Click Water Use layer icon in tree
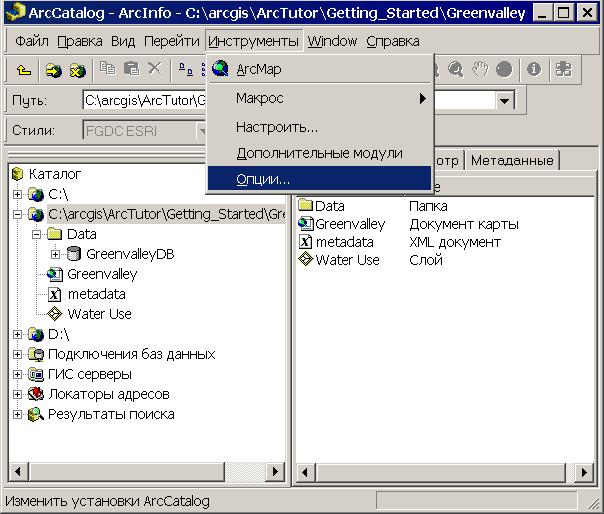 click(55, 314)
